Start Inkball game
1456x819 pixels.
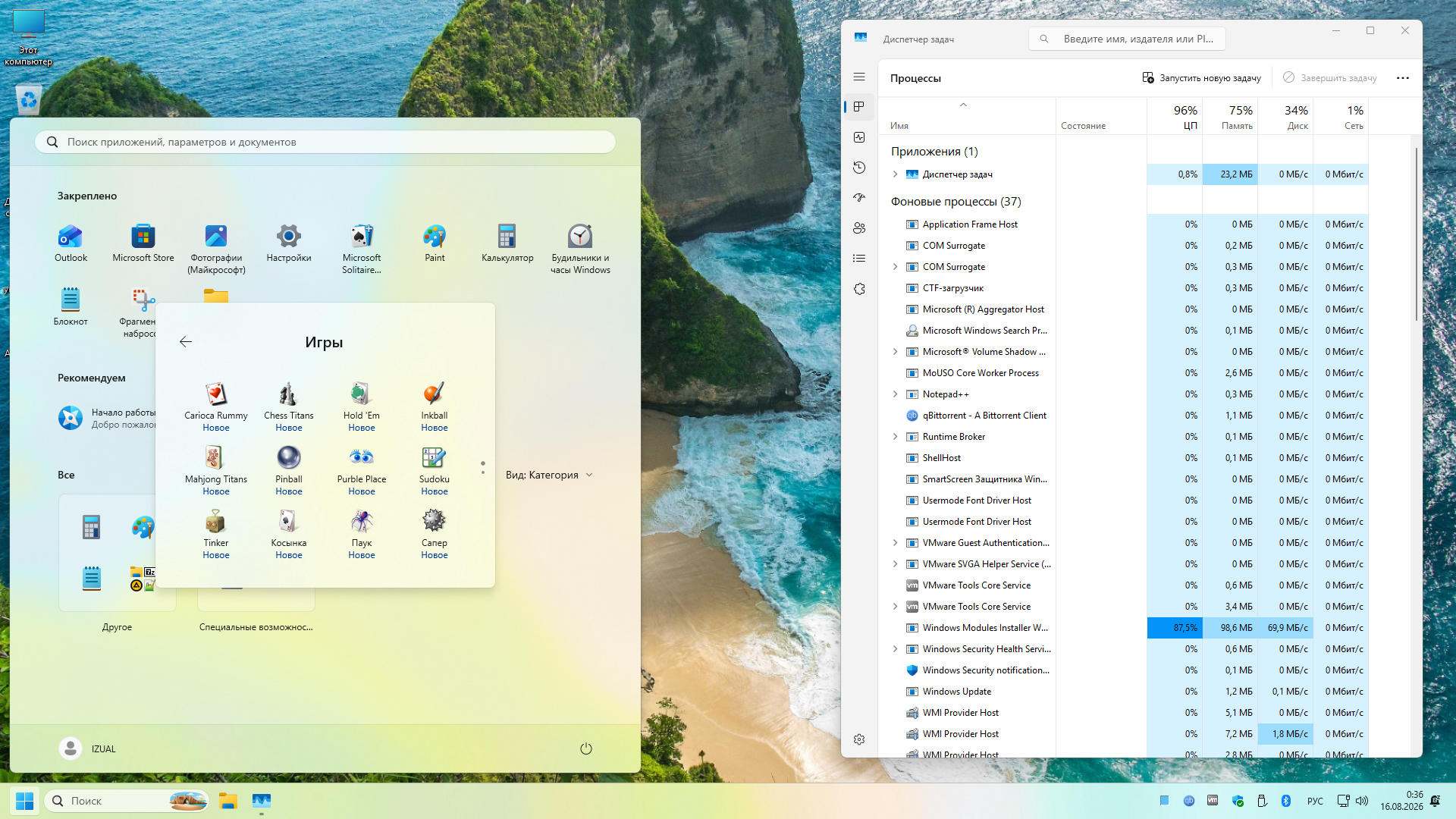coord(435,406)
